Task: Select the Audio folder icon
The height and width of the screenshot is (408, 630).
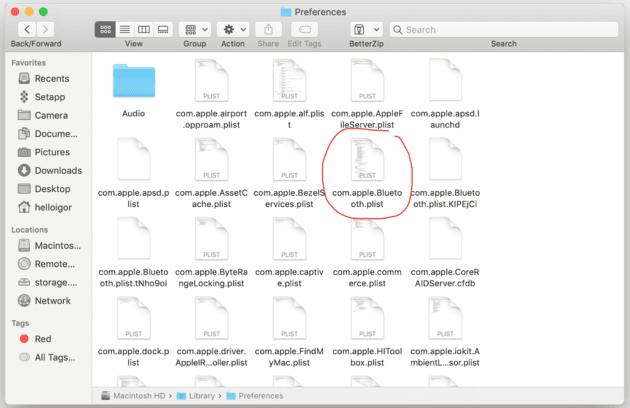Action: (x=133, y=83)
